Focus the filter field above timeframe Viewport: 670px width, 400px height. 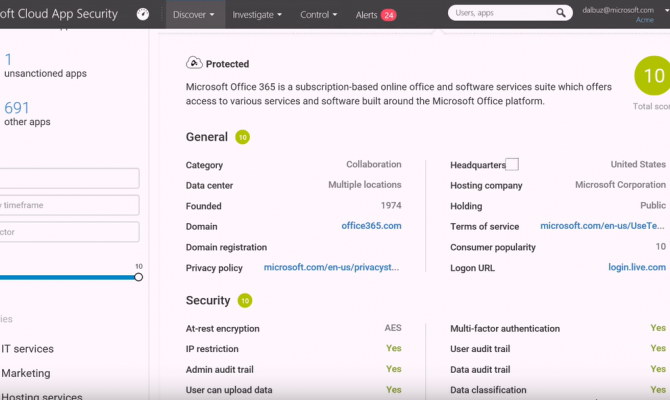69,178
